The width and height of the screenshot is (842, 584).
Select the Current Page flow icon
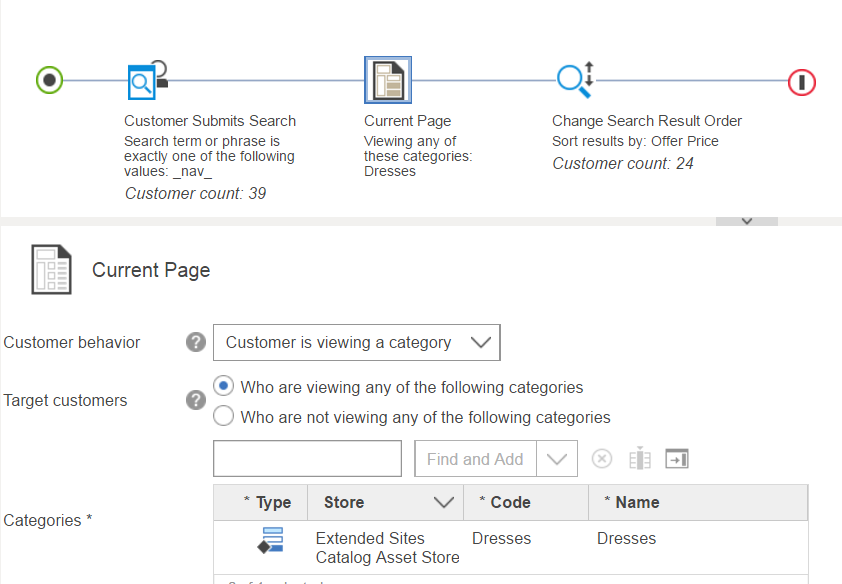click(387, 80)
